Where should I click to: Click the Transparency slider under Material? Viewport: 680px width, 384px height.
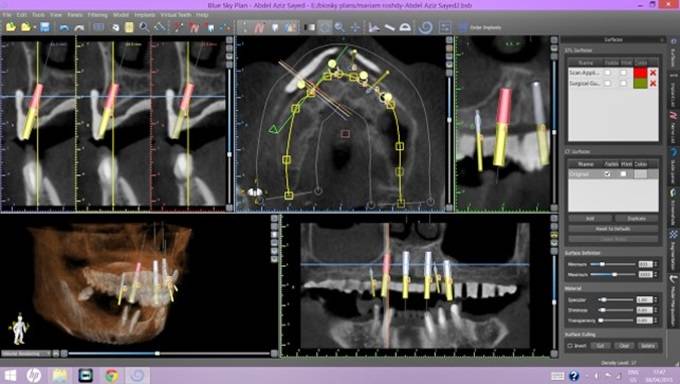616,320
